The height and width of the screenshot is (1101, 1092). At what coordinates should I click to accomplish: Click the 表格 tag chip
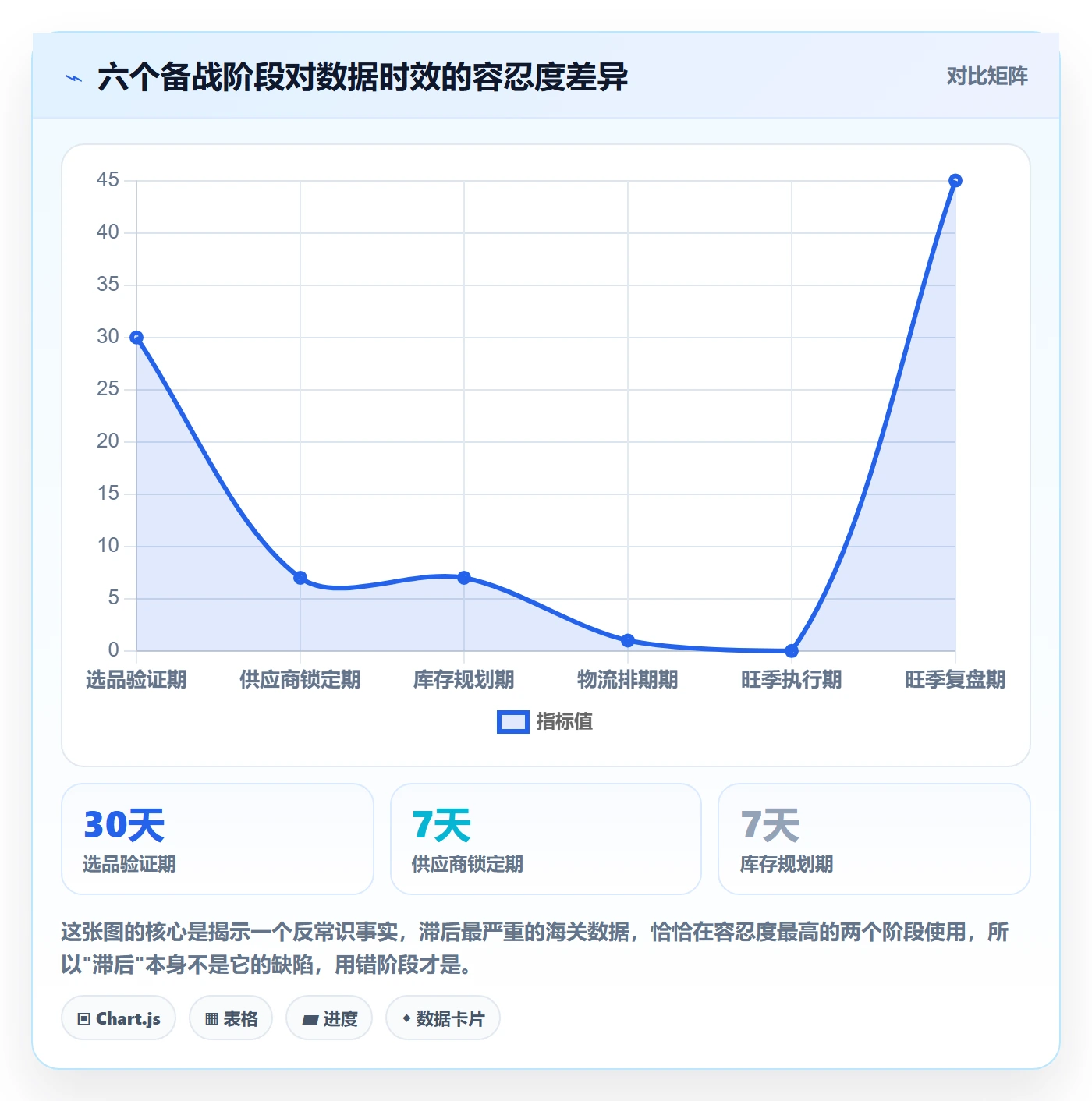[x=231, y=1018]
